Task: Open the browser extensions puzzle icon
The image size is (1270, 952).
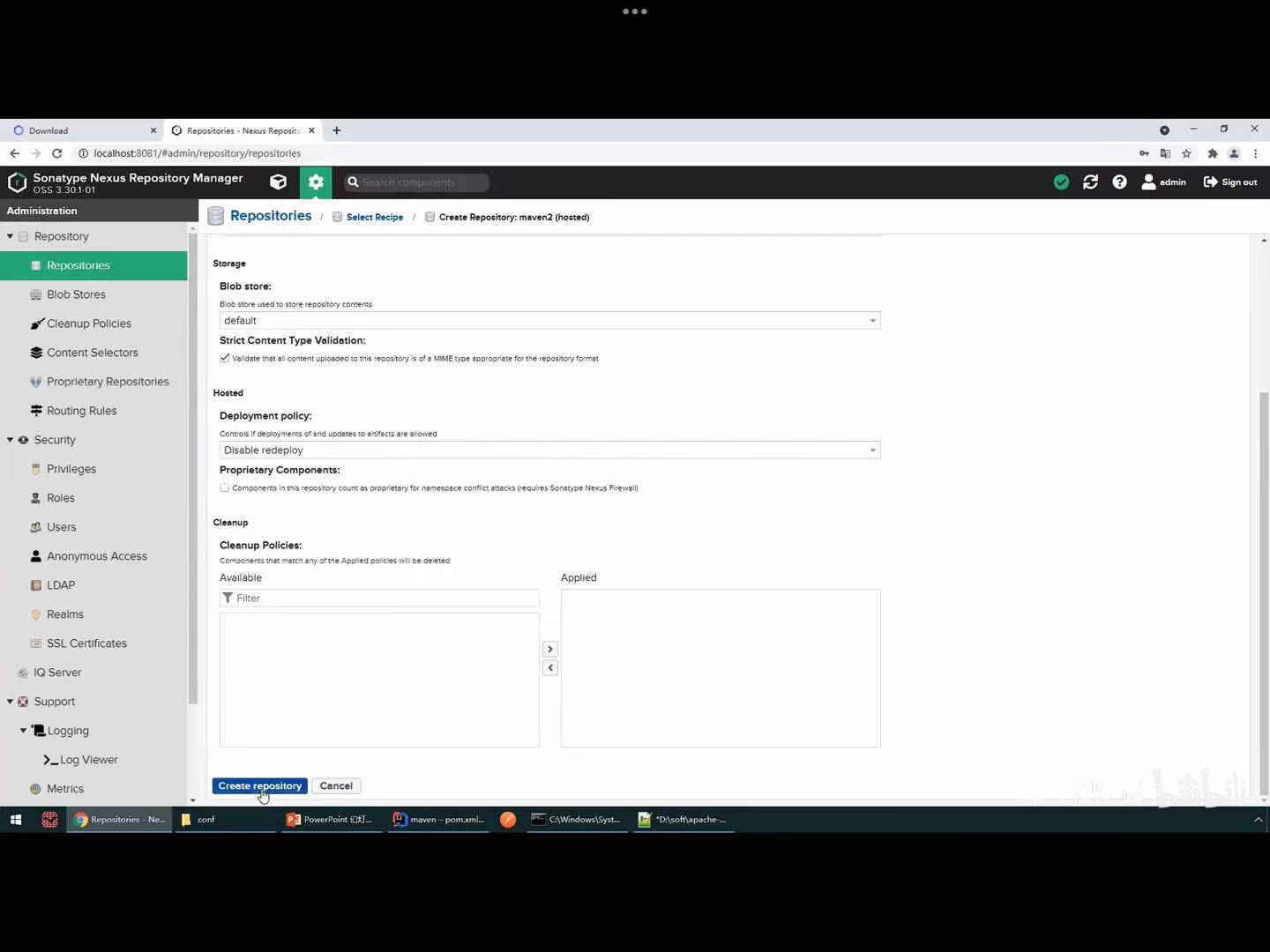Action: point(1212,153)
